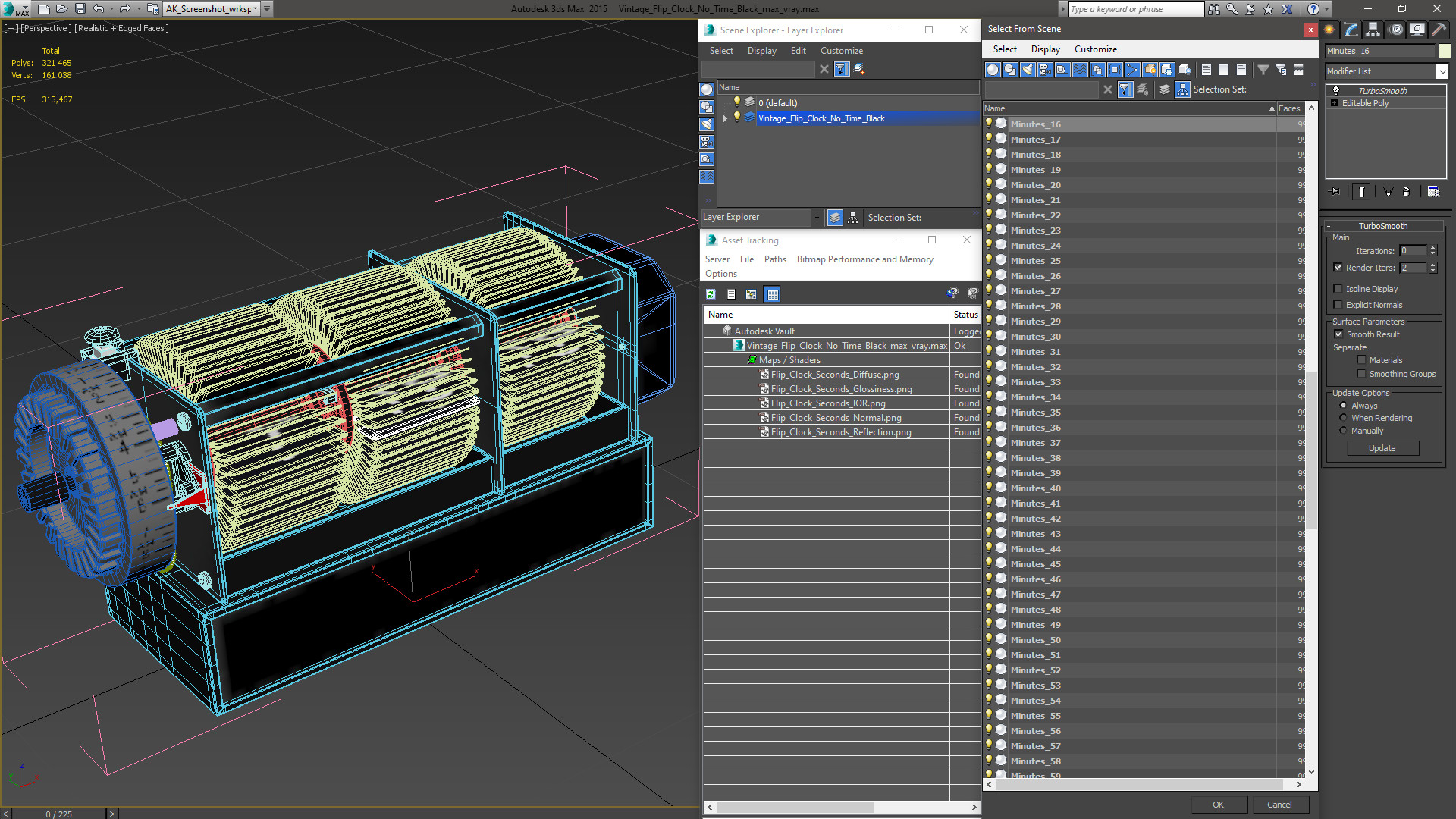
Task: Open Display menu in Select From Scene
Action: tap(1045, 49)
